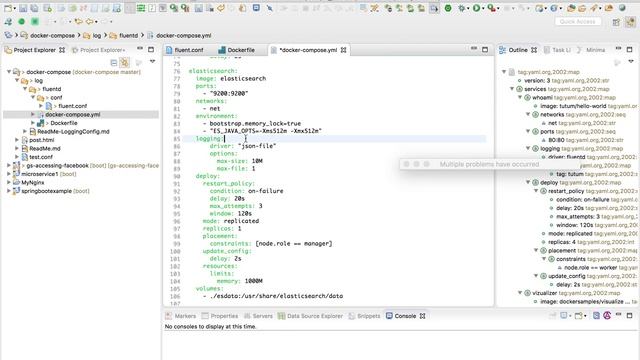Click the Collapse All icon in Project Explorer
Screen dimensions: 640x360
click(x=114, y=62)
